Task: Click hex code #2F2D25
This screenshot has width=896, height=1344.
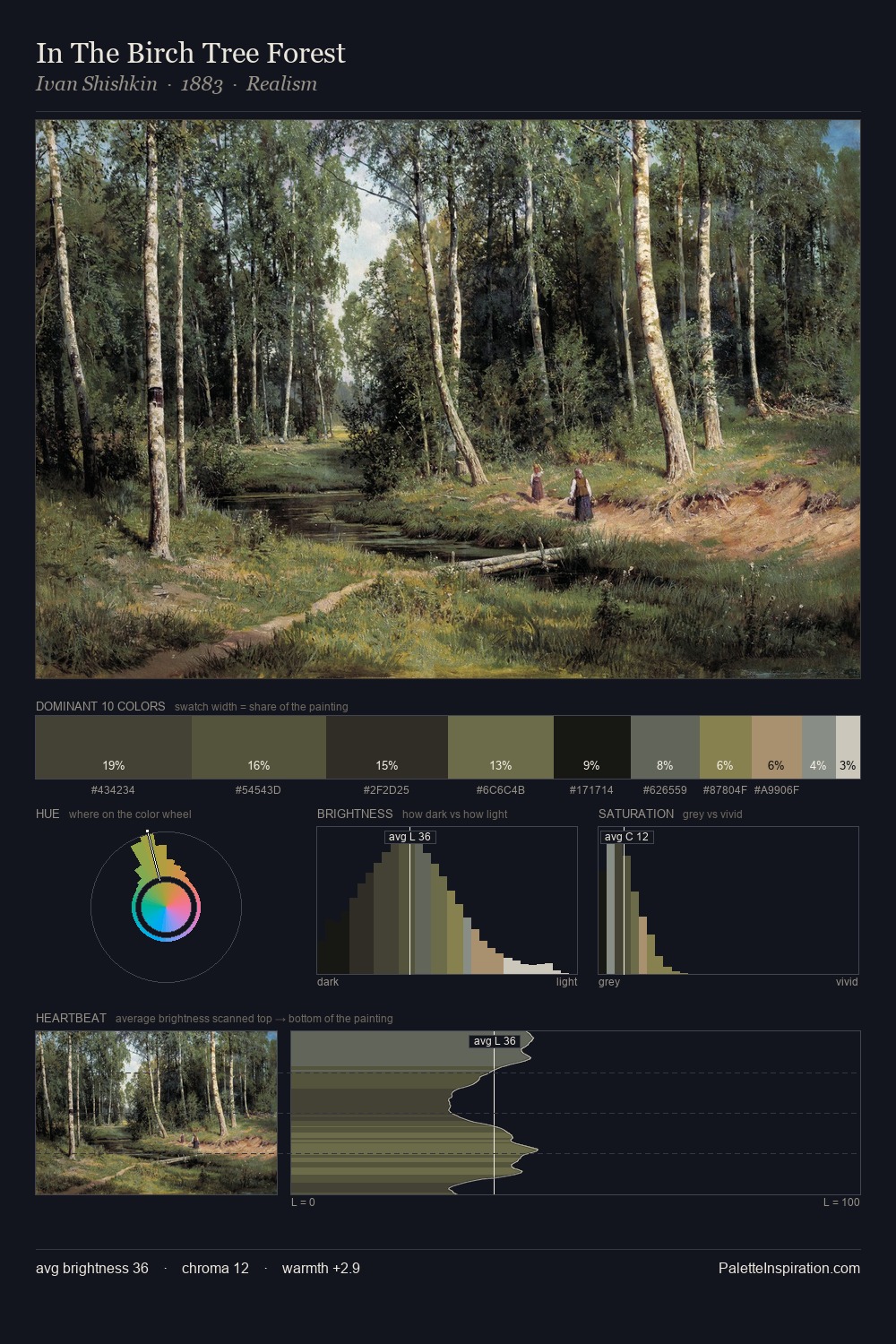Action: click(387, 790)
